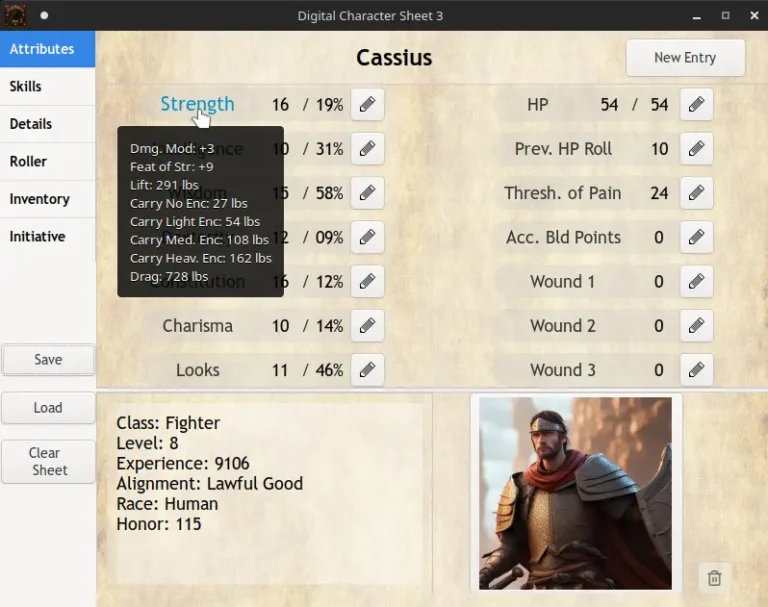This screenshot has height=607, width=768.
Task: Click the 'Honor: 115' line
Action: point(159,524)
